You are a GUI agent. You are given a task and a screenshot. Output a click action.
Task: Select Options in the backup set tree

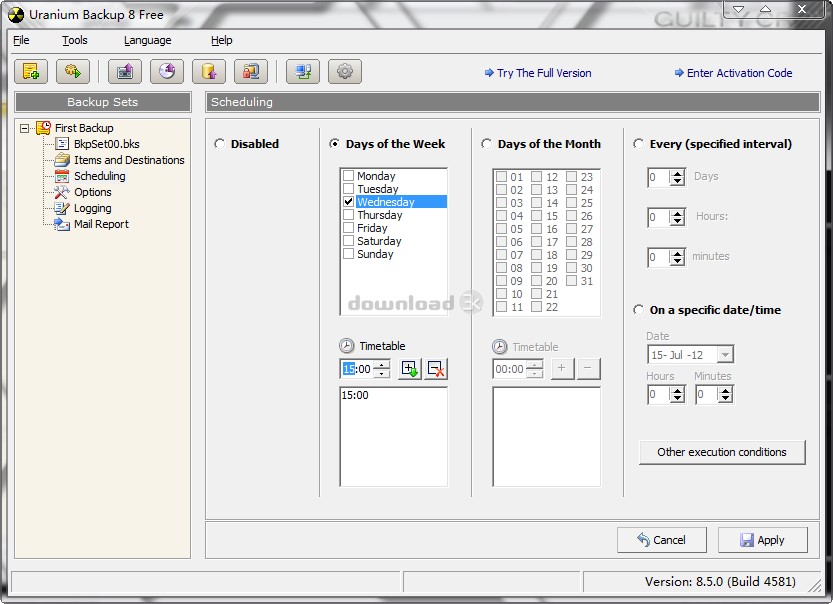(93, 192)
